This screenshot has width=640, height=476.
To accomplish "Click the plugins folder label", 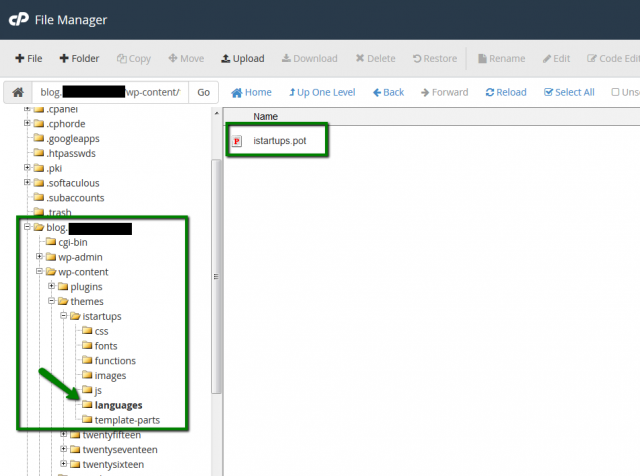I will (87, 287).
